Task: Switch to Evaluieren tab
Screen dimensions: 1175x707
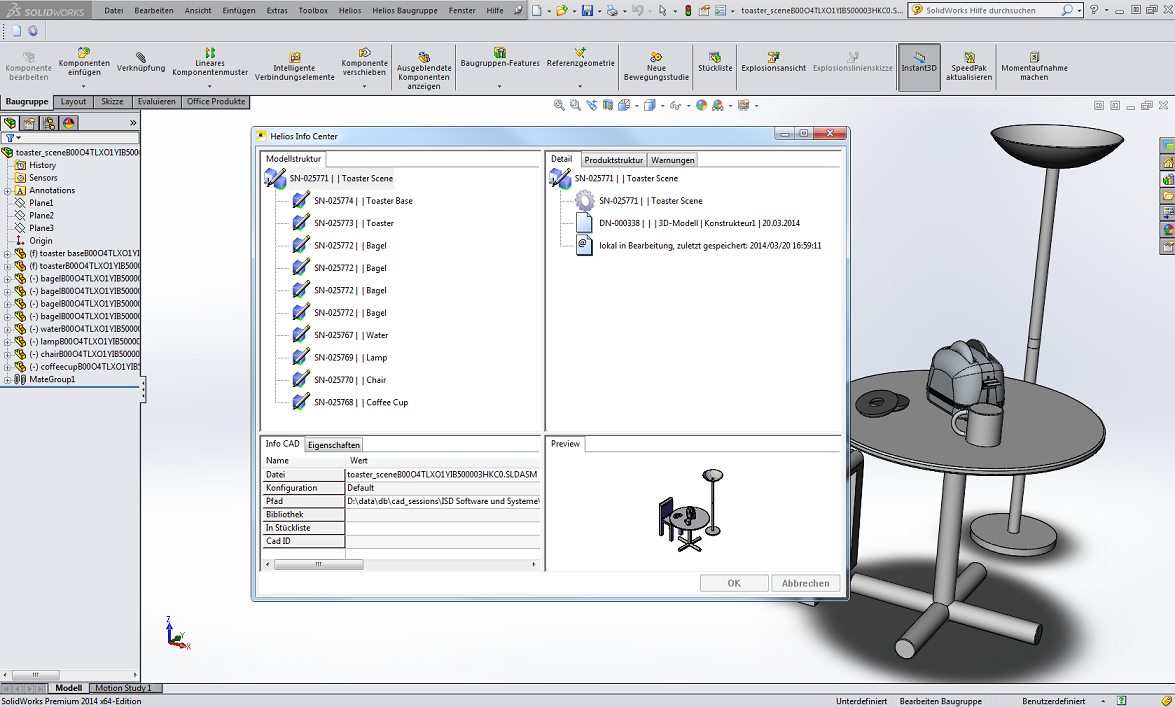Action: pyautogui.click(x=157, y=102)
